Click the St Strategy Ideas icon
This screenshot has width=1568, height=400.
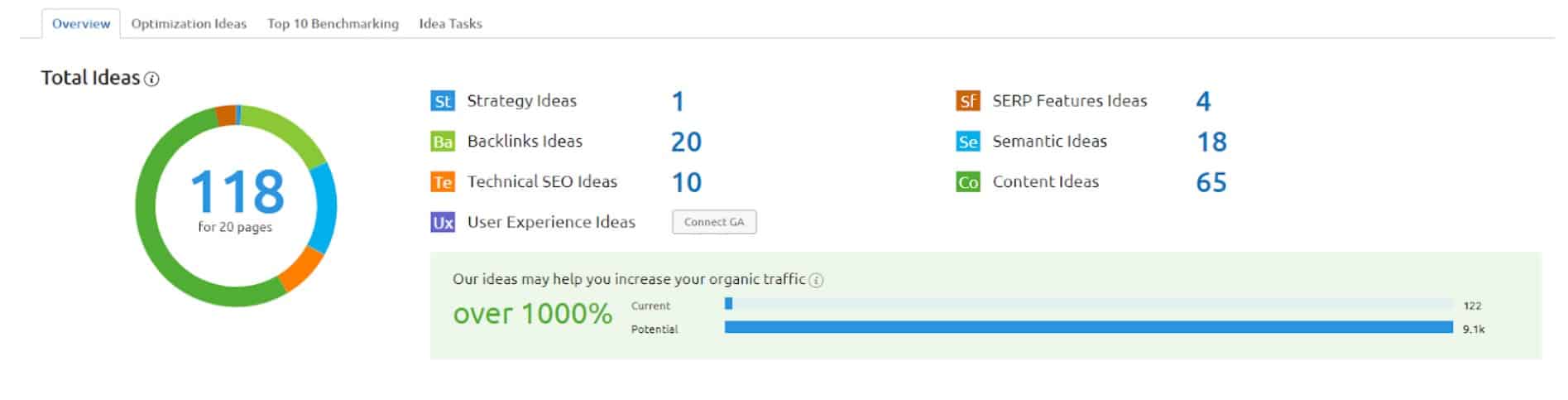(x=443, y=101)
